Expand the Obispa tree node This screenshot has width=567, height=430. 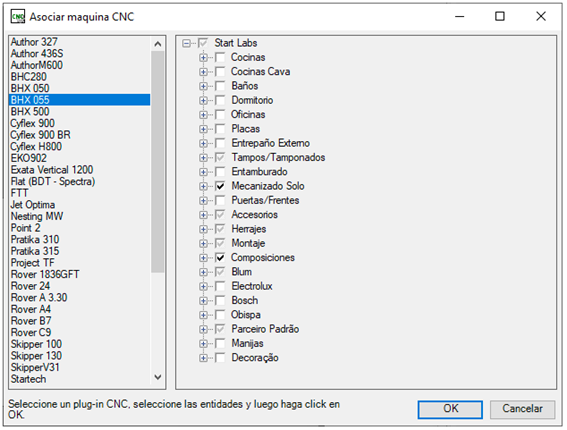coord(203,315)
